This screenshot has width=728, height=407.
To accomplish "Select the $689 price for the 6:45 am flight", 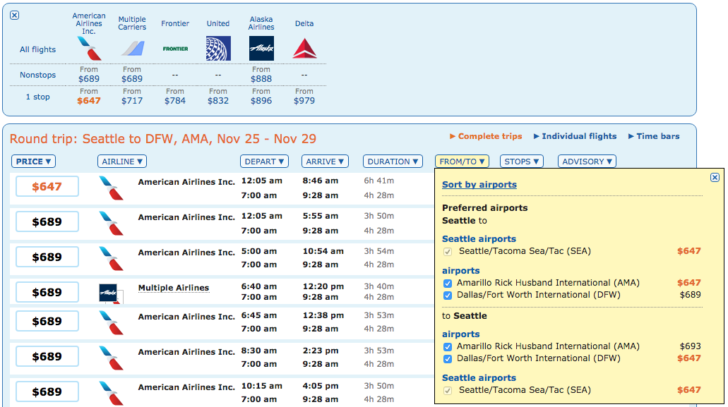I will [x=47, y=321].
